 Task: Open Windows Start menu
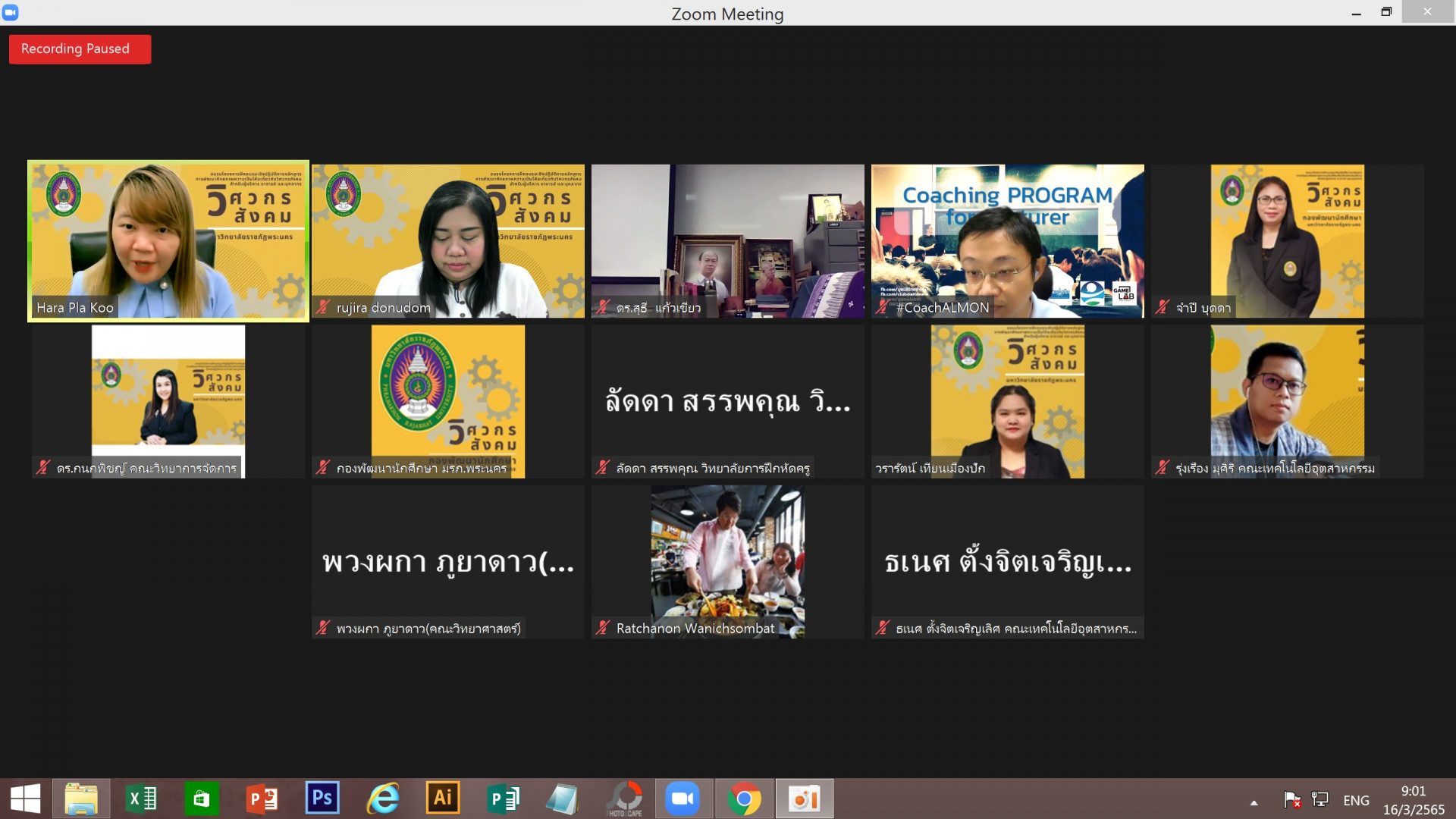pyautogui.click(x=25, y=799)
